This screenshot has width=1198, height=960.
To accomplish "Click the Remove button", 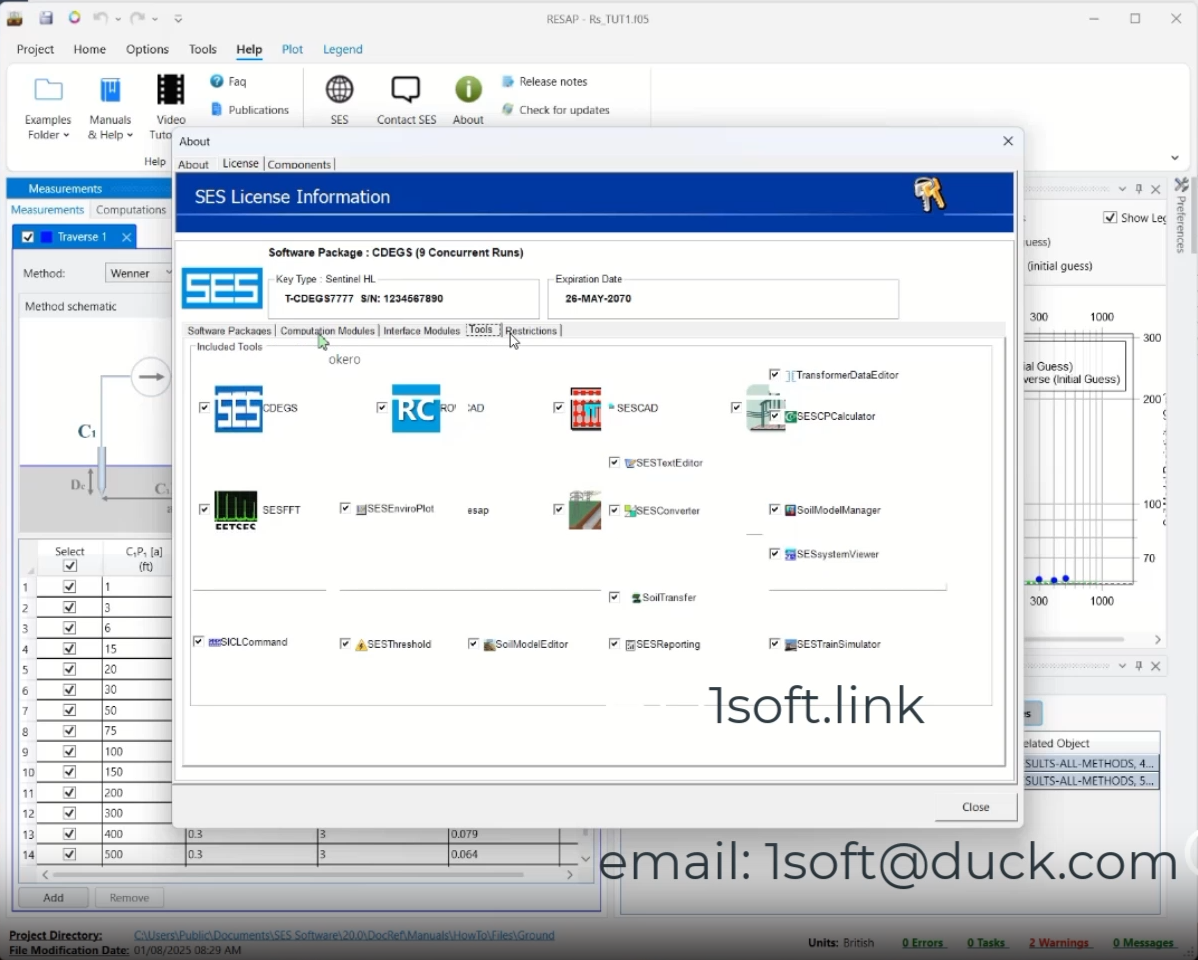I will [129, 897].
